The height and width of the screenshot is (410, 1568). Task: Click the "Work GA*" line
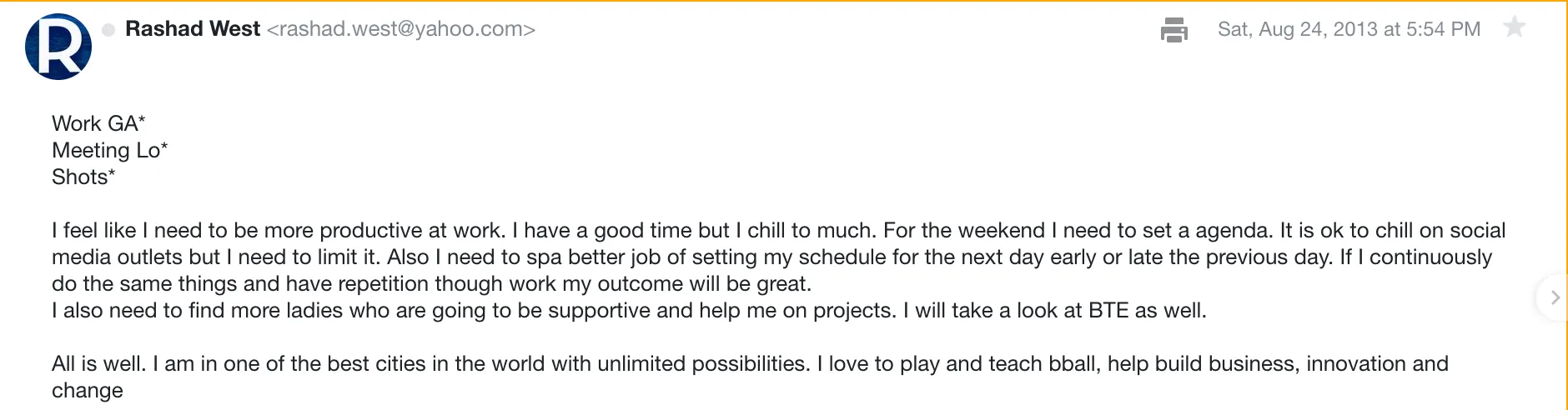tap(98, 123)
